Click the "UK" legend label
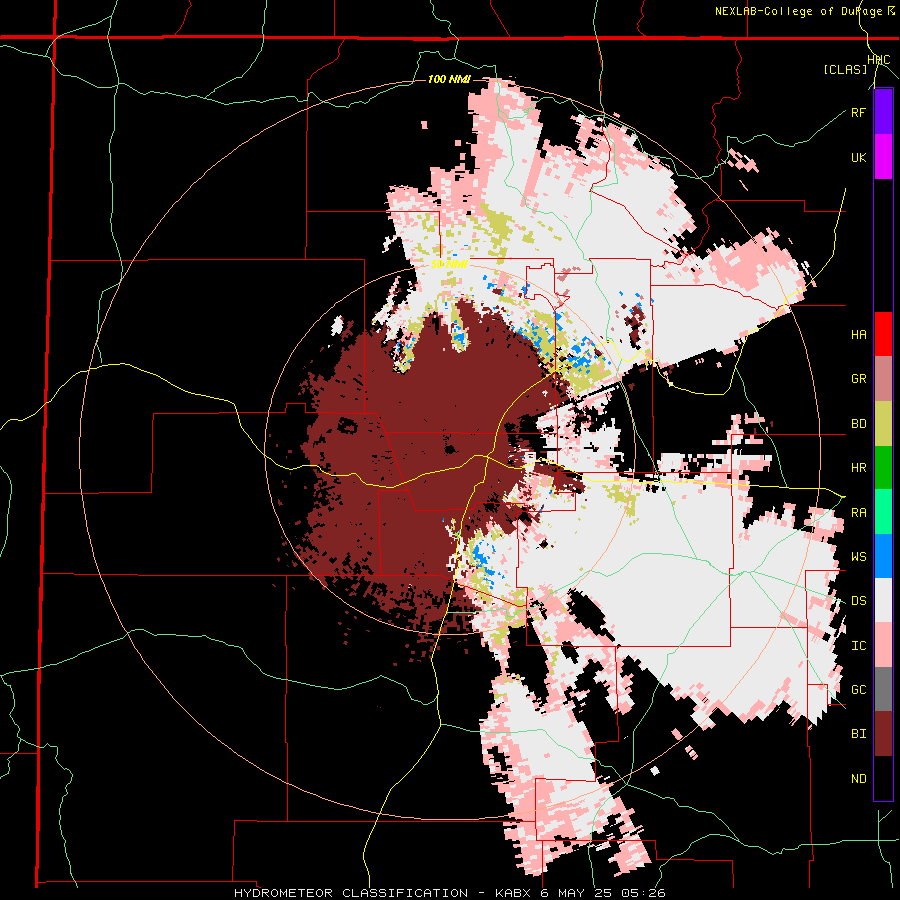 tap(858, 157)
